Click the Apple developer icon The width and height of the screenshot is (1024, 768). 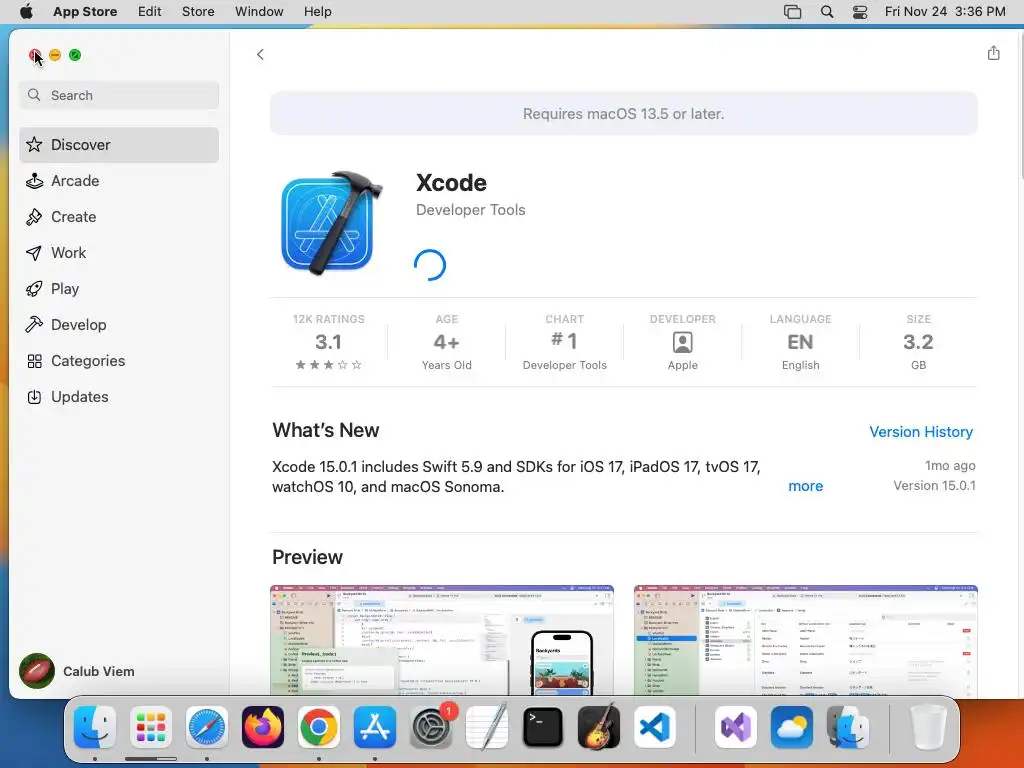point(682,342)
